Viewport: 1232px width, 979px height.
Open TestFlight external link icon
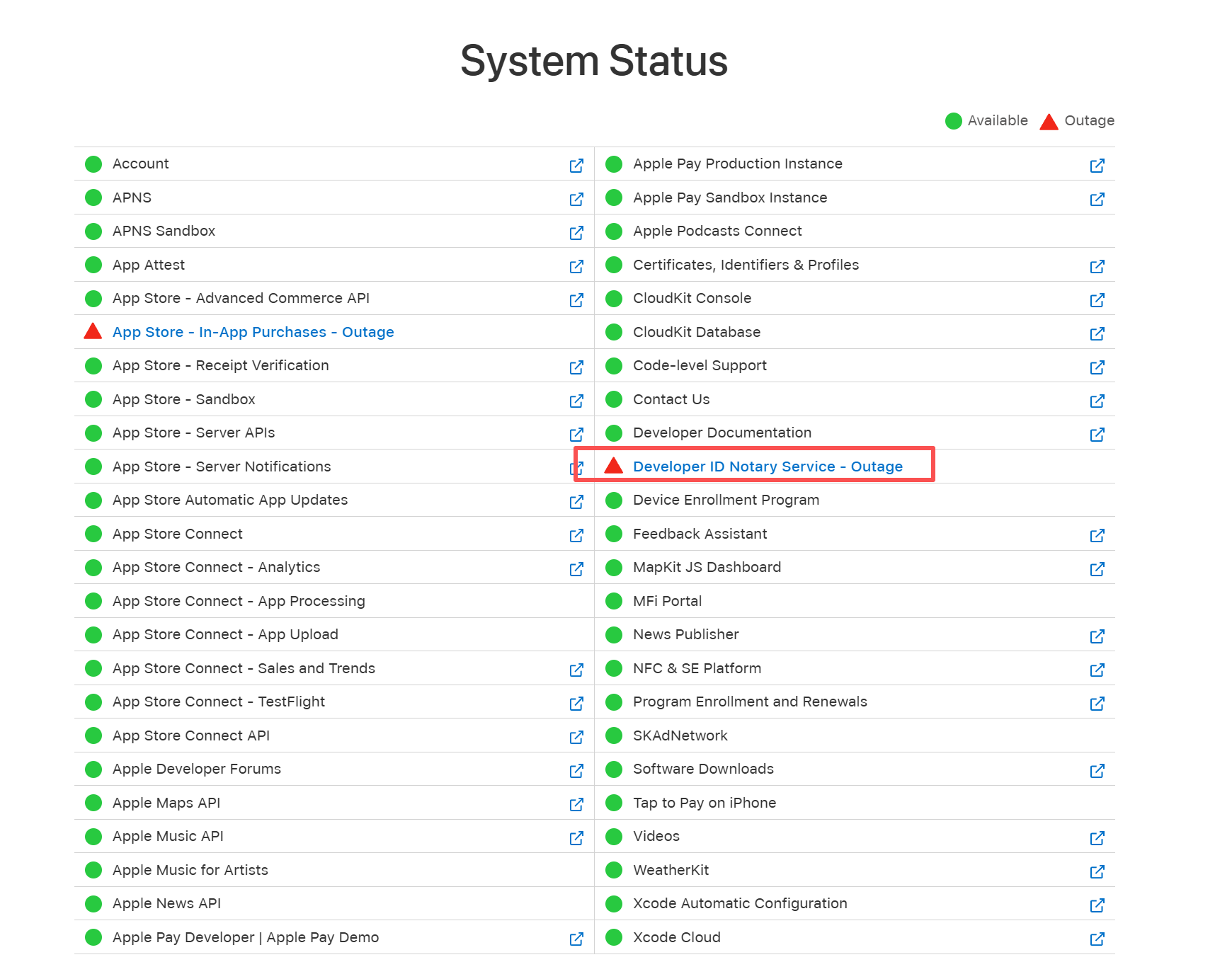coord(576,703)
